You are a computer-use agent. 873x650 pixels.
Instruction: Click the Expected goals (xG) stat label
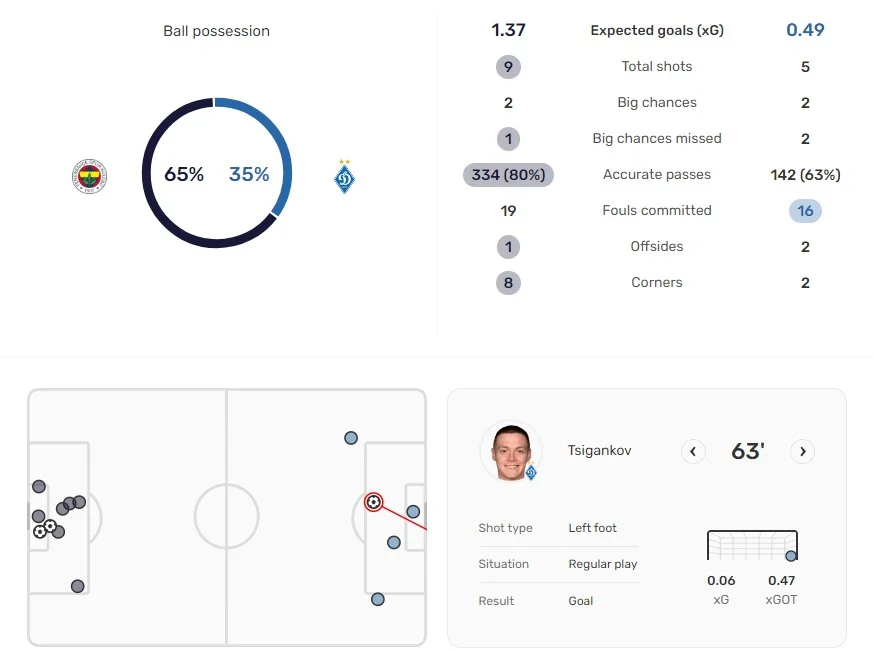[657, 30]
